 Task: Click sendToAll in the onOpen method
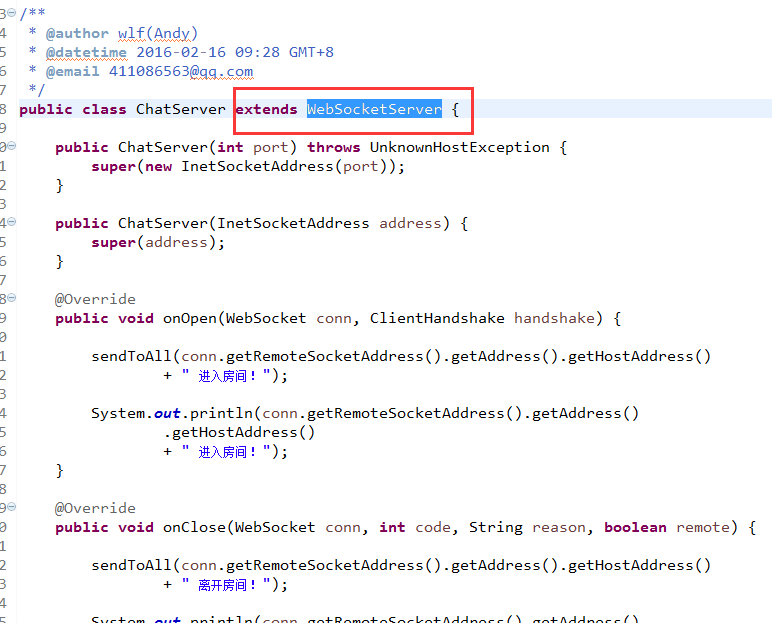[131, 356]
